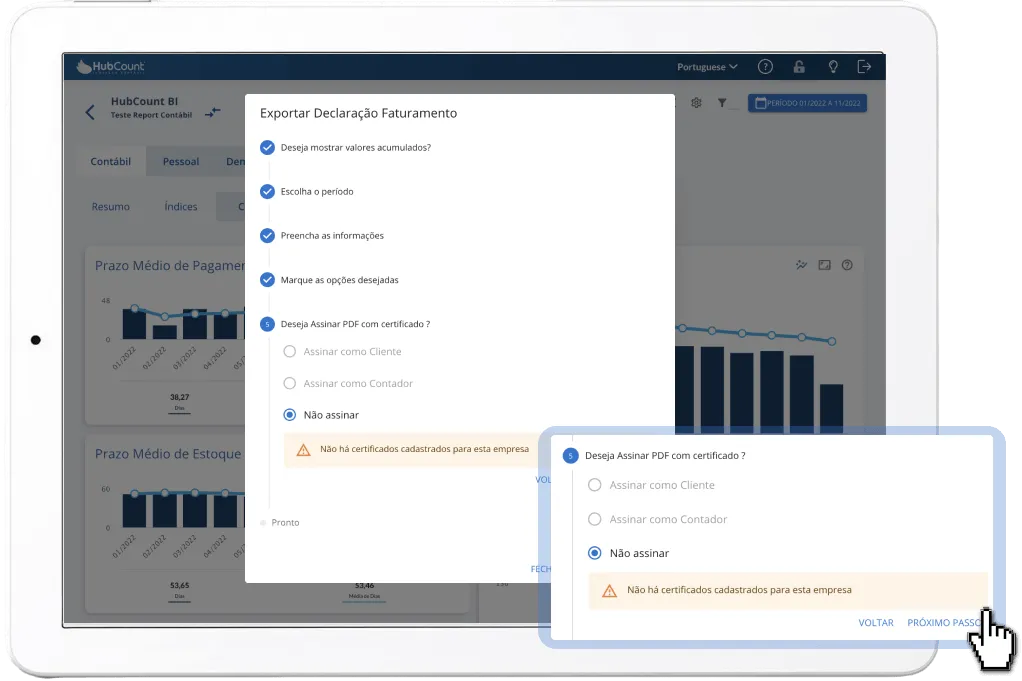Click the funnel filter icon
The width and height of the screenshot is (1022, 681).
tap(722, 103)
